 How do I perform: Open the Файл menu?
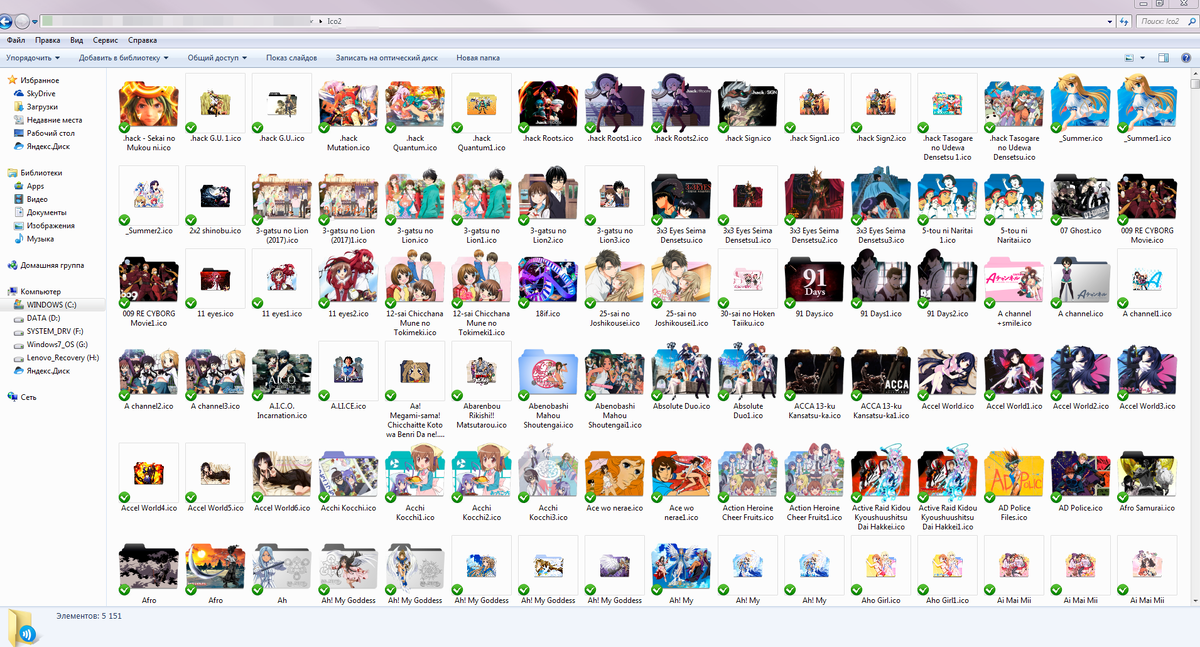coord(16,41)
